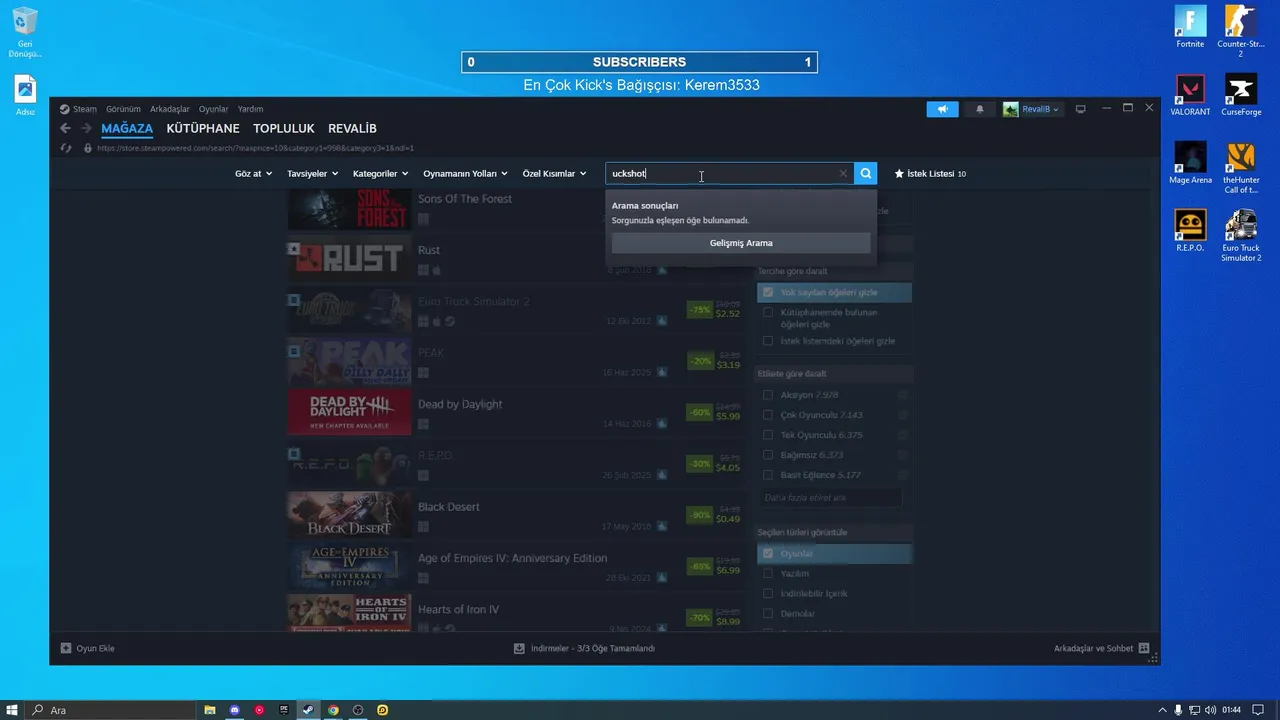Open Chrome from the taskbar

click(333, 710)
